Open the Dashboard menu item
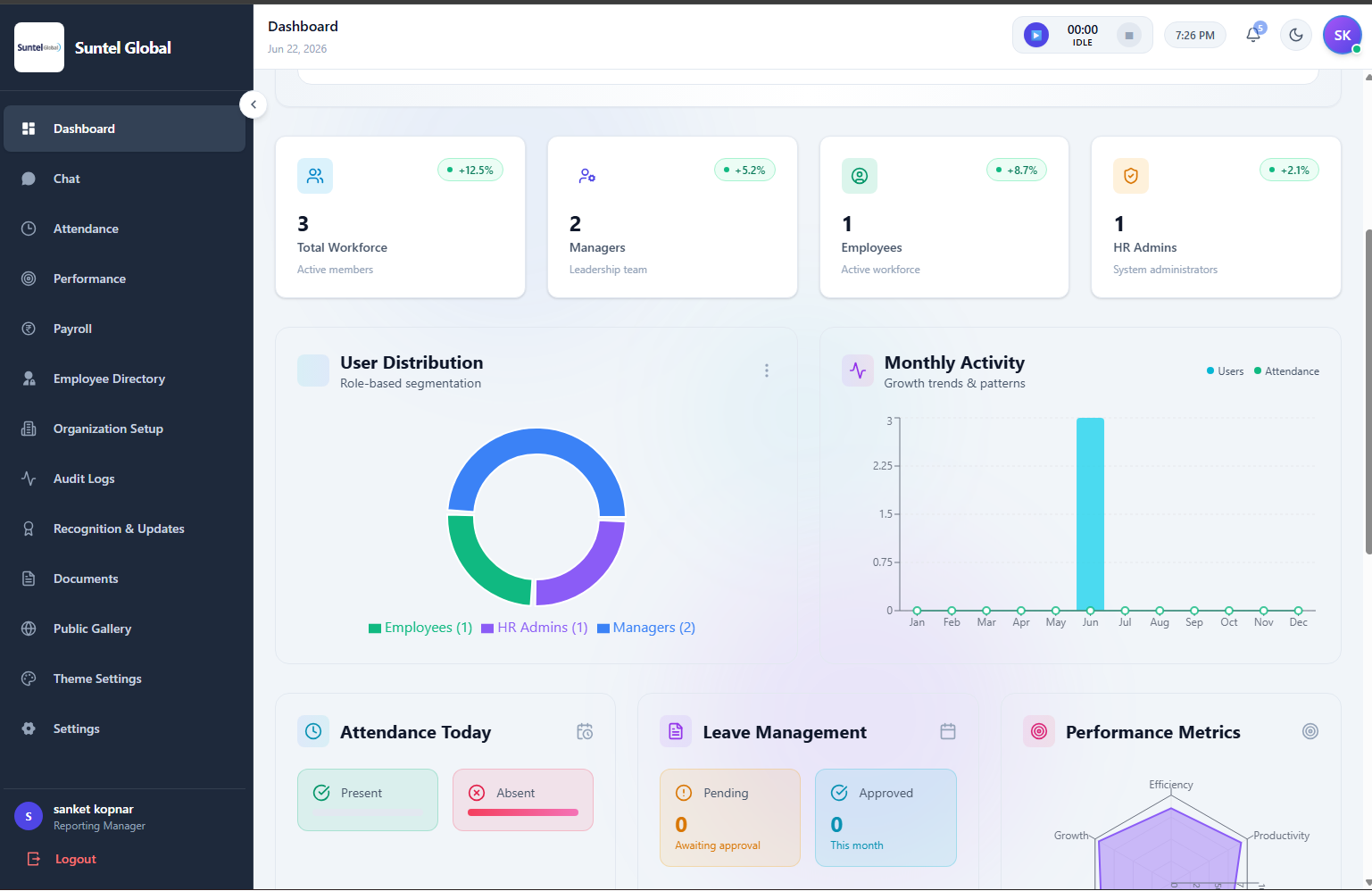The height and width of the screenshot is (891, 1372). [124, 129]
